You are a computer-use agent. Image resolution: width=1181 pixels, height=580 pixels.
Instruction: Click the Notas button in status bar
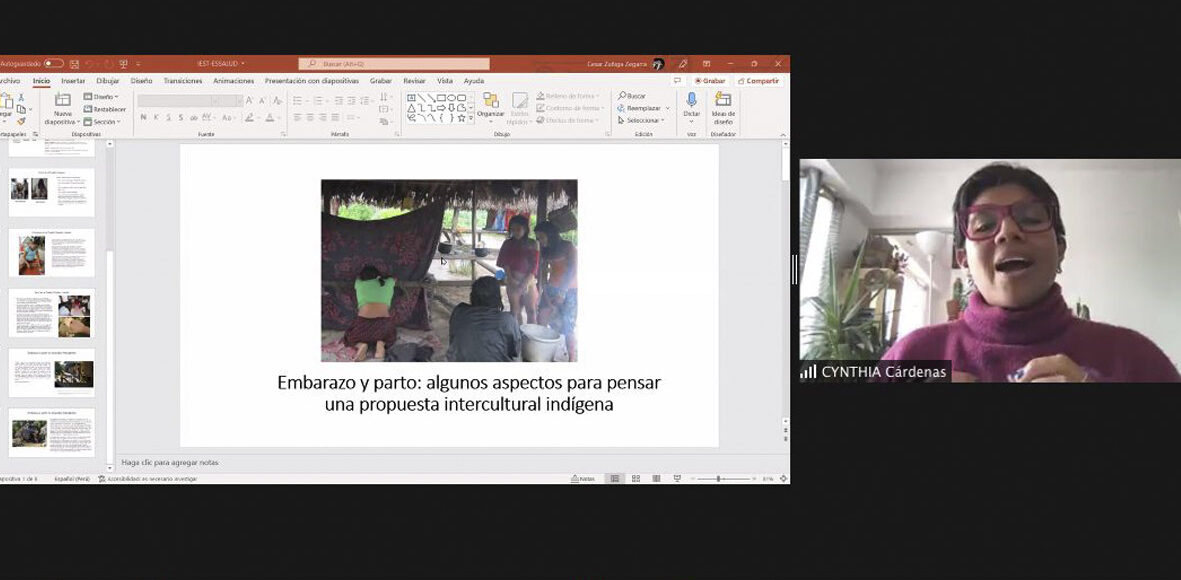point(583,478)
